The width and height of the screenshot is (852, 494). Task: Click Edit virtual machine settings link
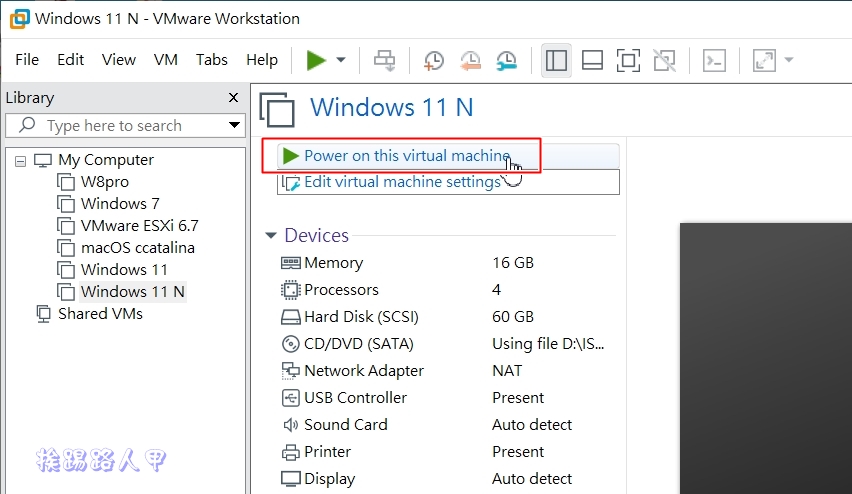(402, 182)
